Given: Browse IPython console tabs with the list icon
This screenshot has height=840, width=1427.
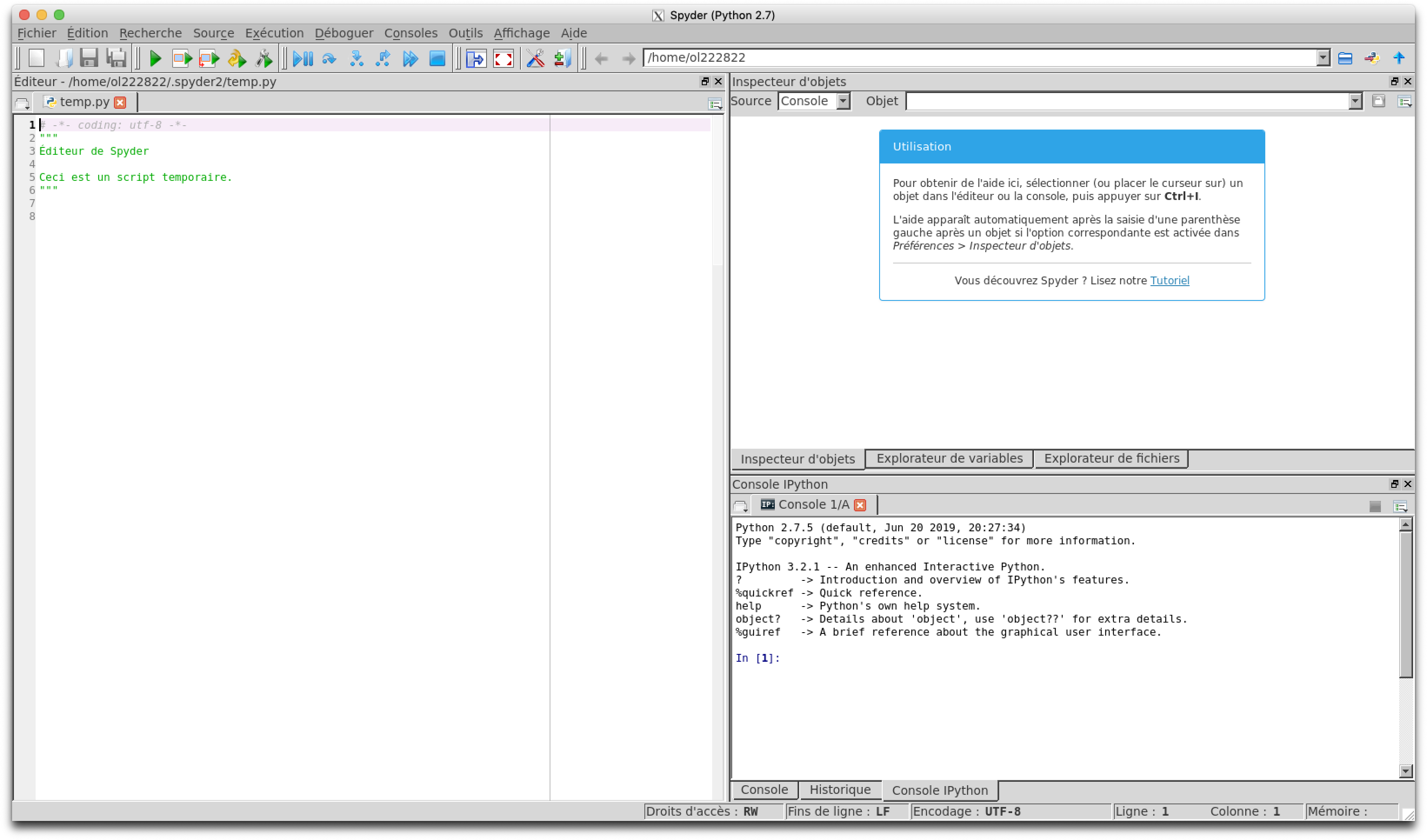Looking at the screenshot, I should coord(741,506).
